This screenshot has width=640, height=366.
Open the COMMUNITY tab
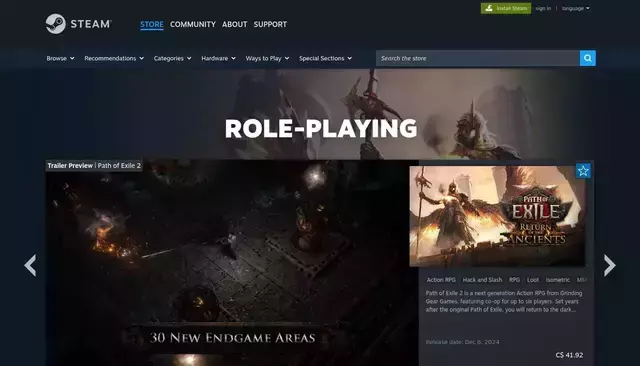point(193,24)
